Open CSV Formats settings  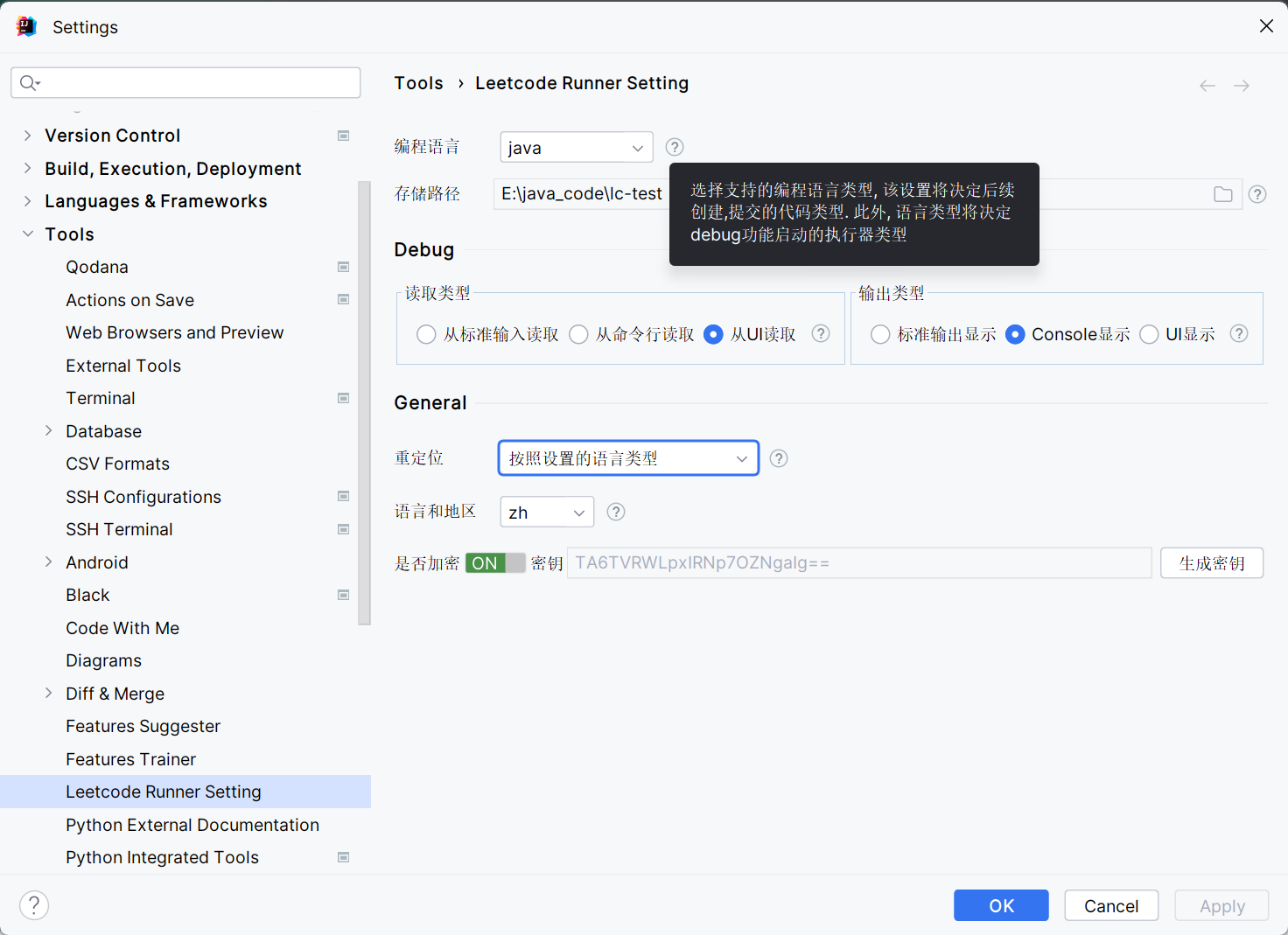117,464
